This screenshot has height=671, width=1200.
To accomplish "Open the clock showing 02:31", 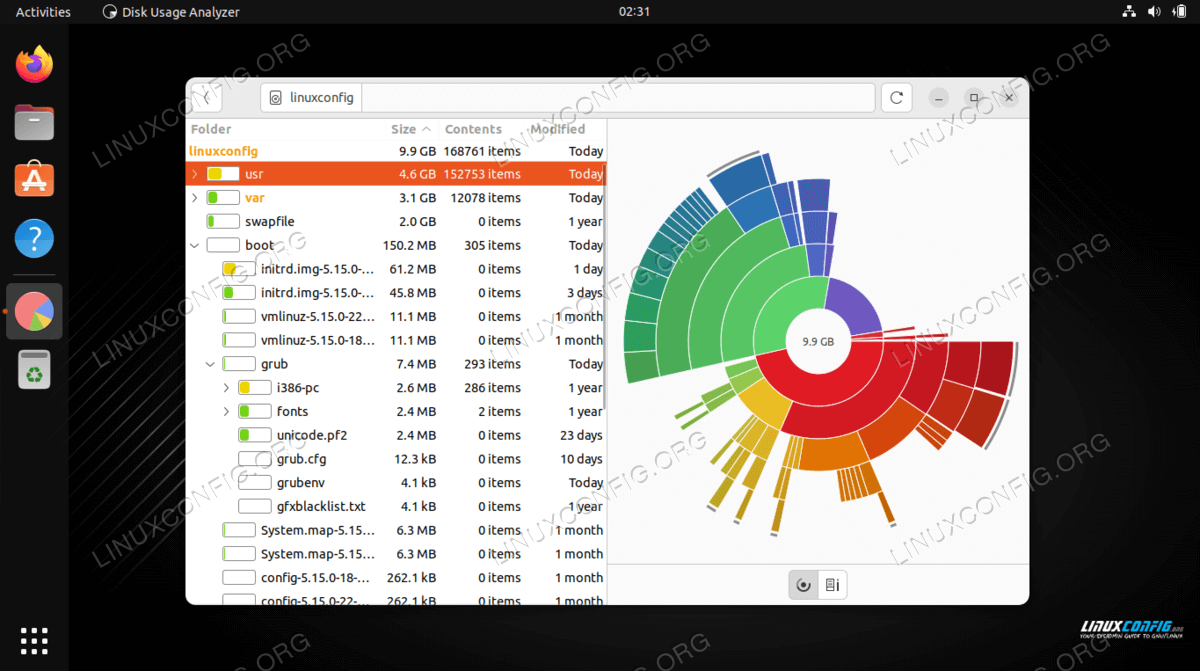I will pyautogui.click(x=634, y=12).
